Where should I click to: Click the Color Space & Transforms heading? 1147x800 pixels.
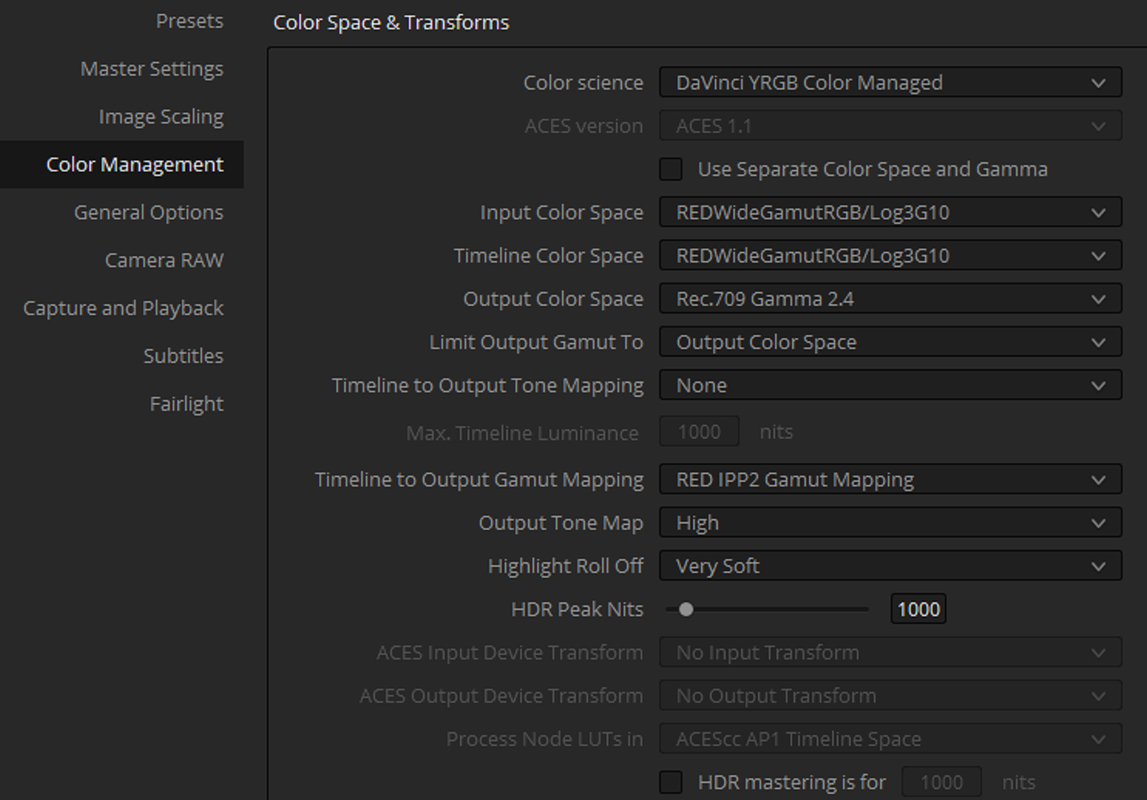pos(391,23)
